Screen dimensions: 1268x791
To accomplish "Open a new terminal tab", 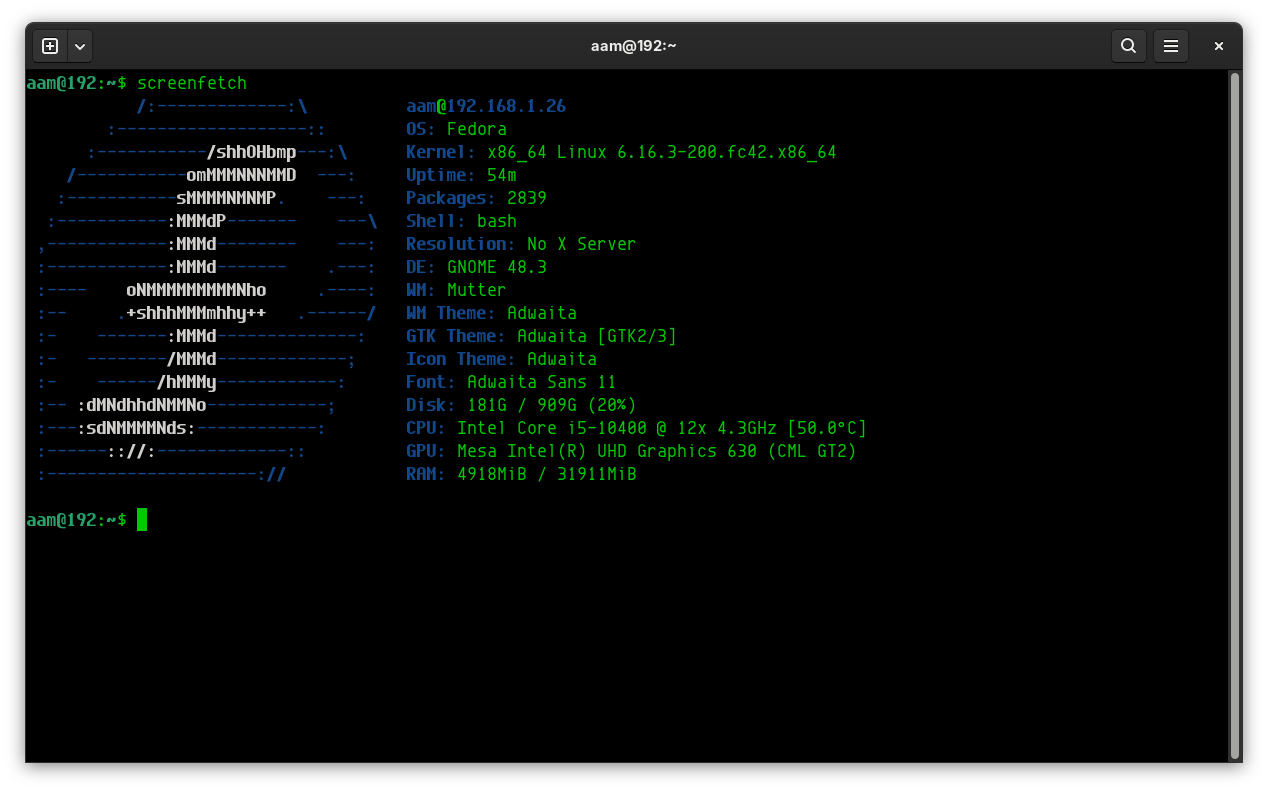I will (50, 46).
